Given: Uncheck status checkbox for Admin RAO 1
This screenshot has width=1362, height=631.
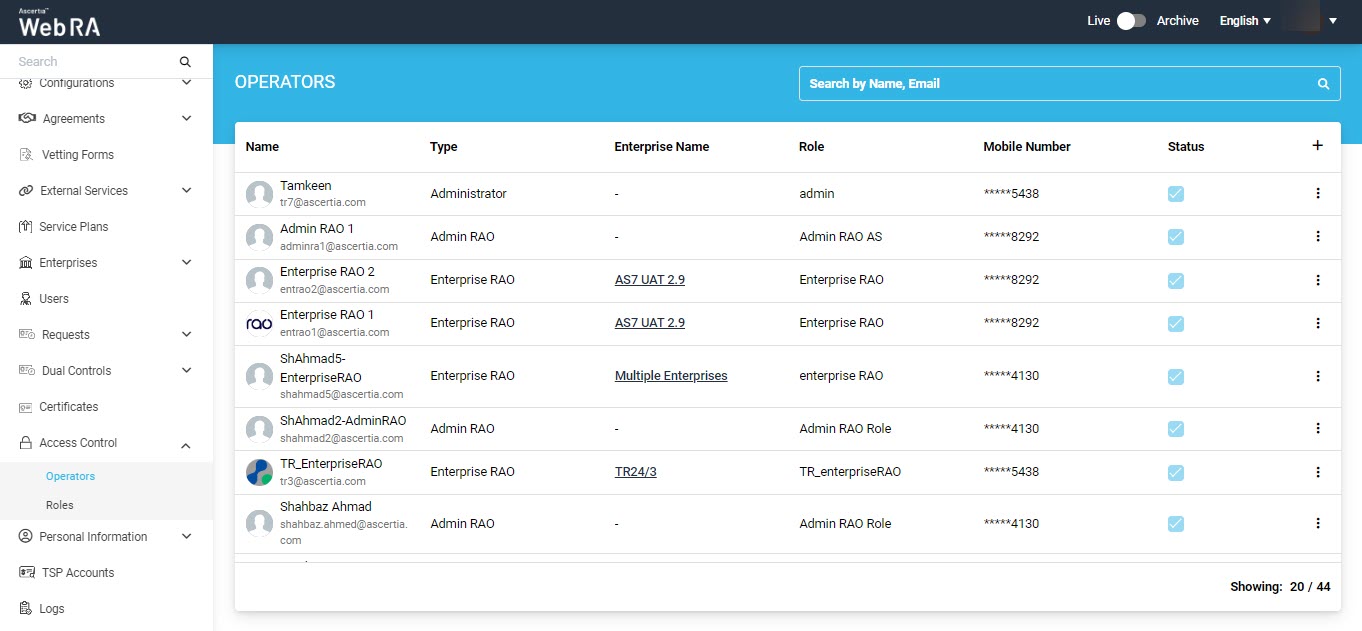Looking at the screenshot, I should pyautogui.click(x=1176, y=237).
